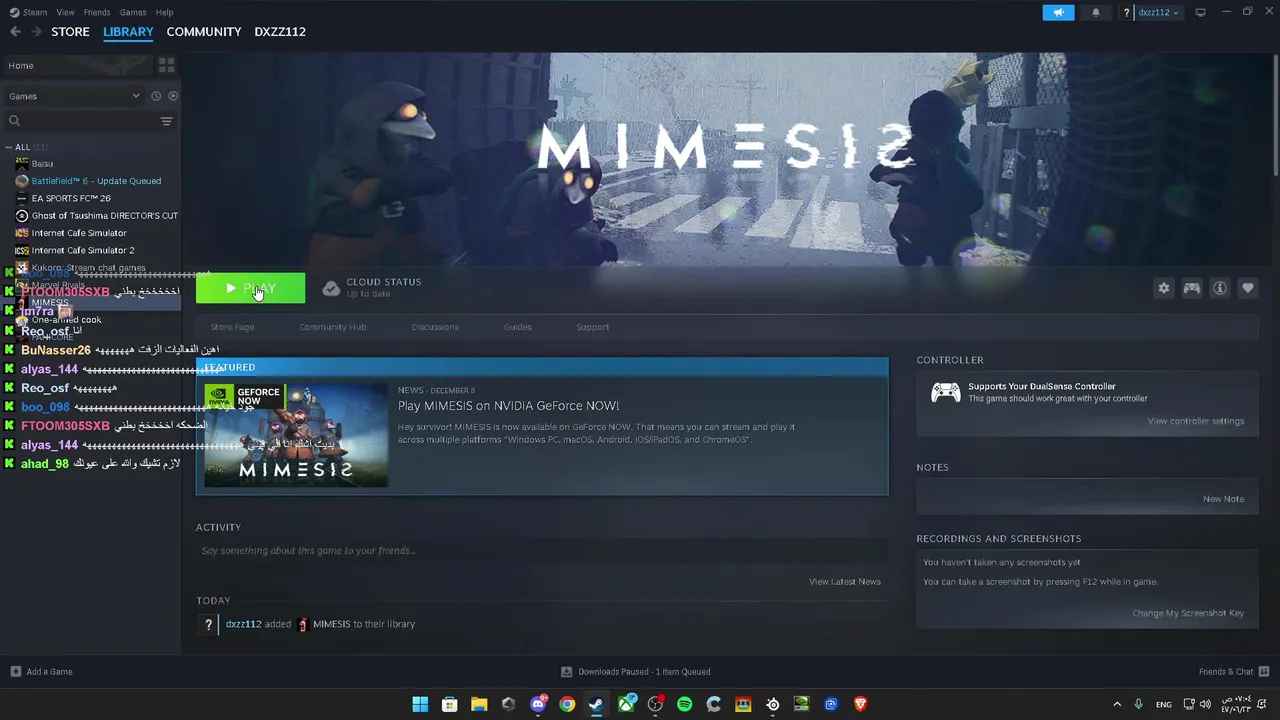Click the cloud status checkmark icon
Viewport: 1280px width, 720px height.
[x=331, y=288]
